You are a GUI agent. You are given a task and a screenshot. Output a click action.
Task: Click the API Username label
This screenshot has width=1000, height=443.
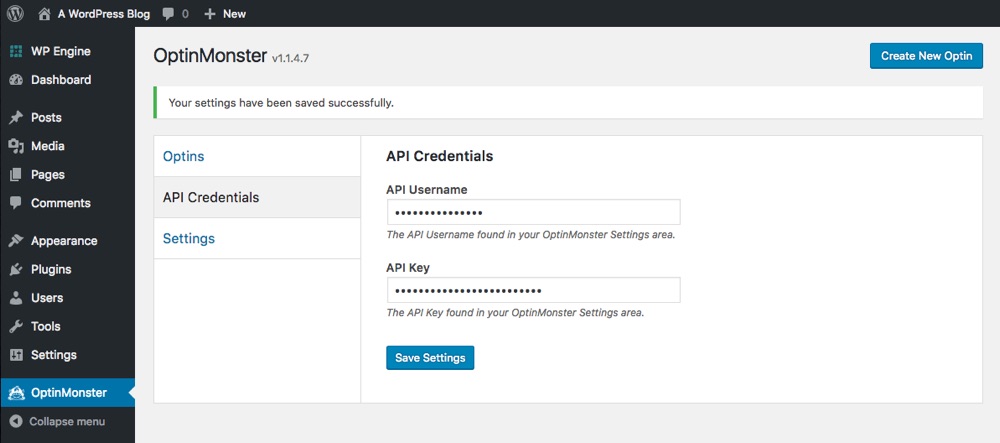(427, 190)
